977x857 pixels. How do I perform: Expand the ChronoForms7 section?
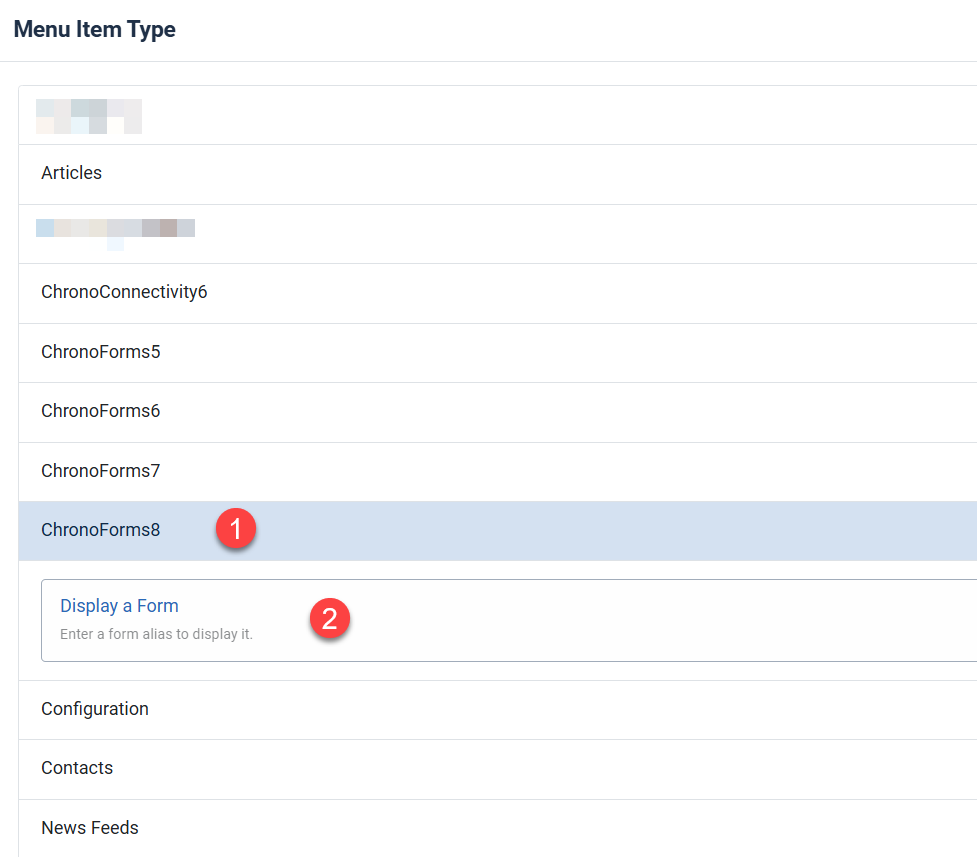coord(100,470)
